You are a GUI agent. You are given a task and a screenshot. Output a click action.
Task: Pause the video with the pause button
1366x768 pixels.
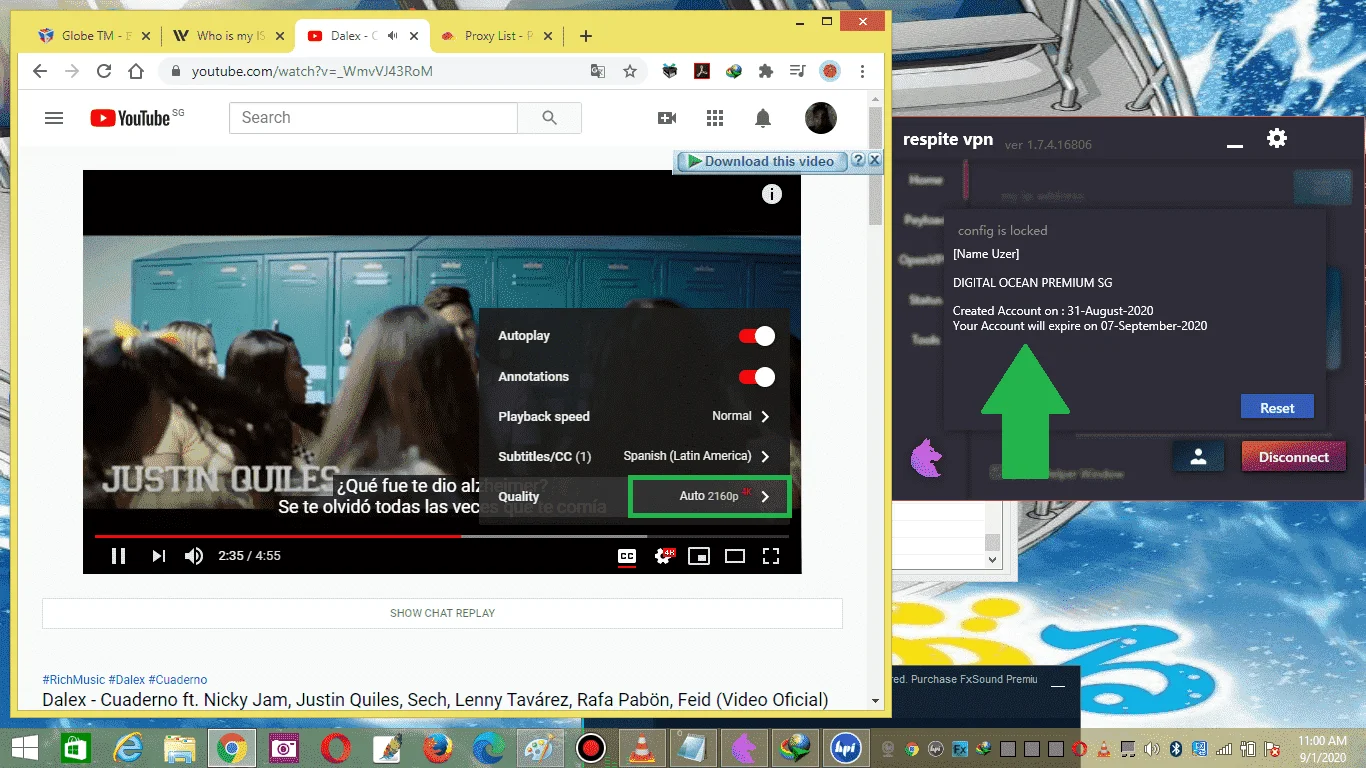[x=118, y=556]
